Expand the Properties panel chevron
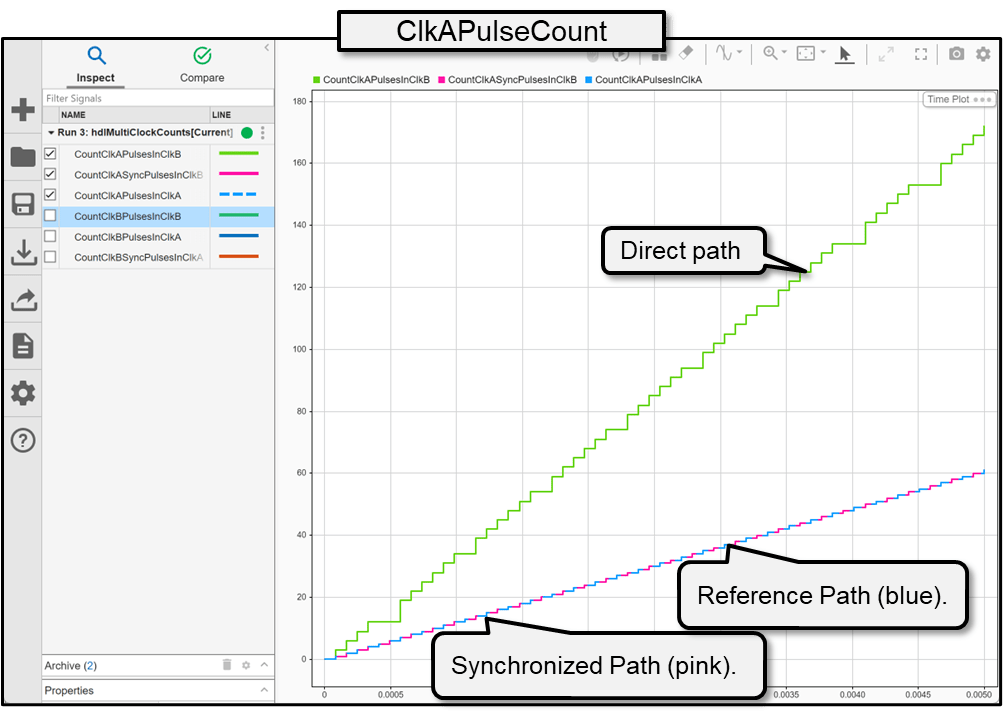1003x713 pixels. (264, 690)
